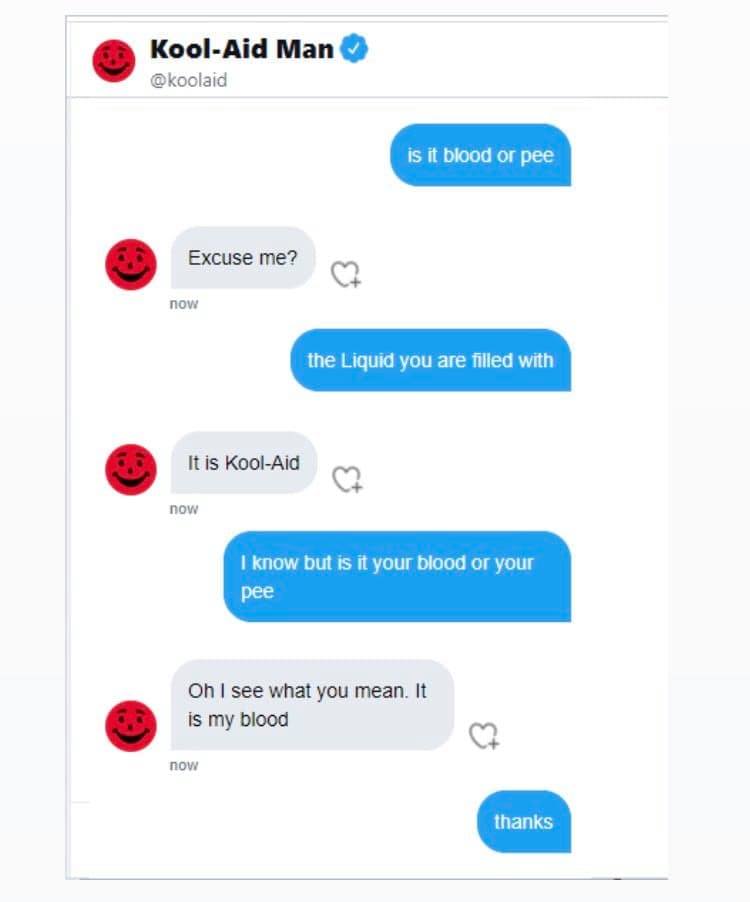The width and height of the screenshot is (750, 902).
Task: React with the heart beside "Excuse me?"
Action: (x=346, y=274)
